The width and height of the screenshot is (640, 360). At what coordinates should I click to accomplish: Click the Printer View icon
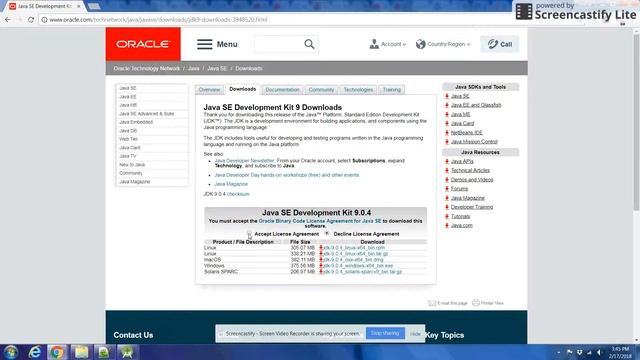(476, 303)
